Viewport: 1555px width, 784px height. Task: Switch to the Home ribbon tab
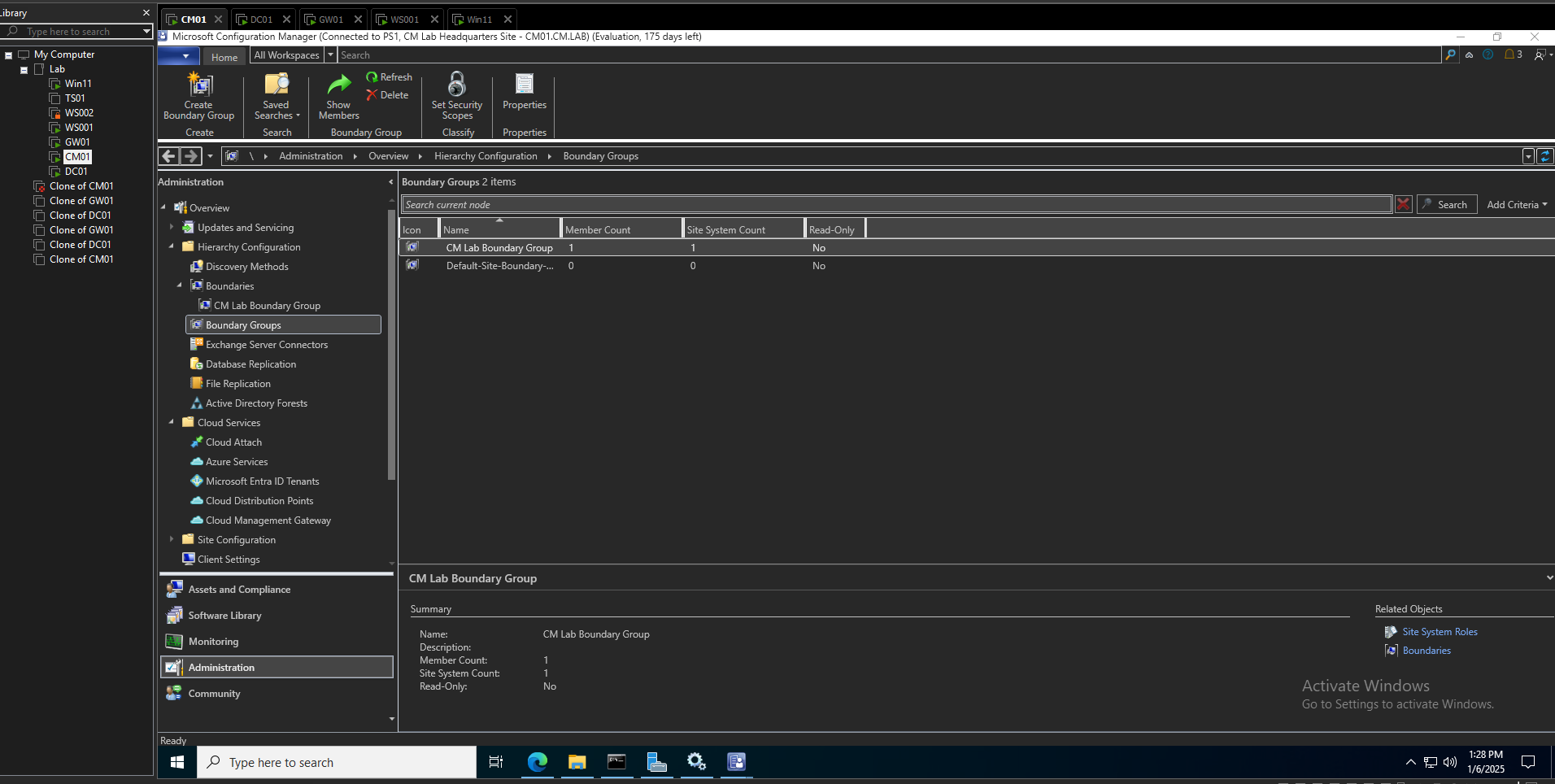224,56
